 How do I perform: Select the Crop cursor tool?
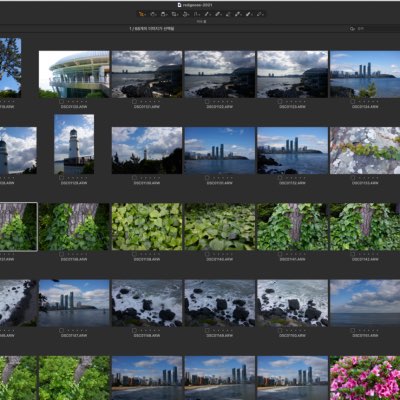[174, 14]
